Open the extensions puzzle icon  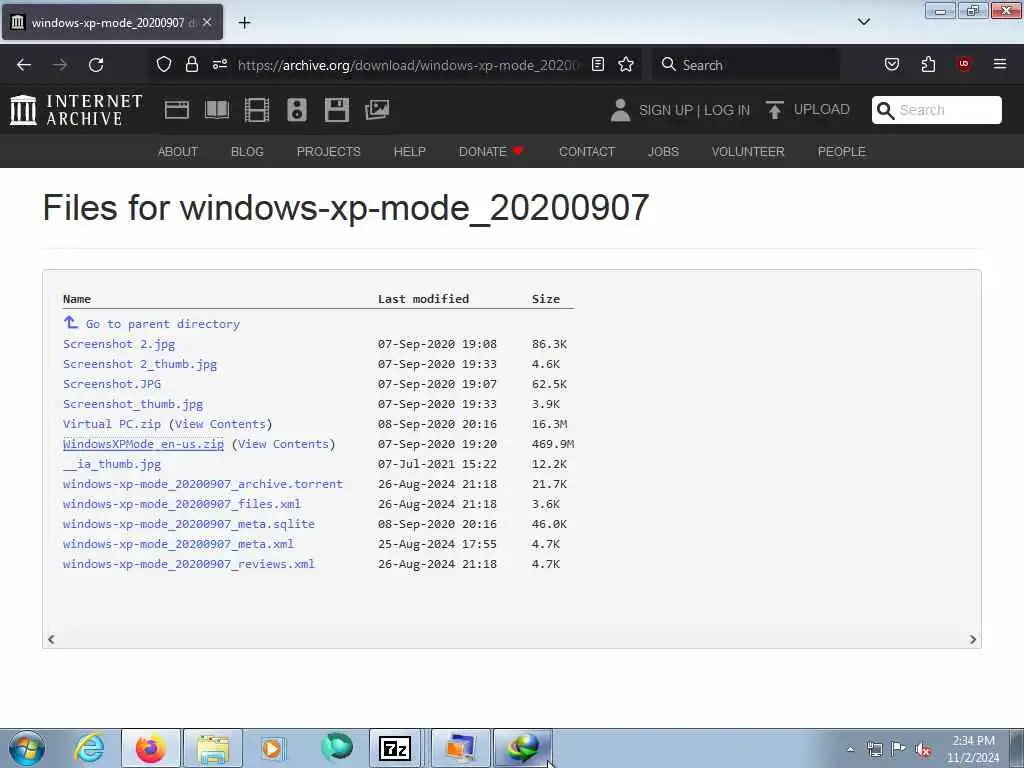928,64
